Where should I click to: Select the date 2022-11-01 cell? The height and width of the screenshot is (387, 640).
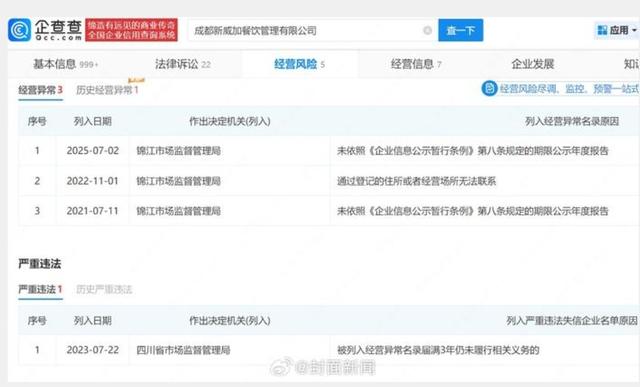[x=93, y=181]
